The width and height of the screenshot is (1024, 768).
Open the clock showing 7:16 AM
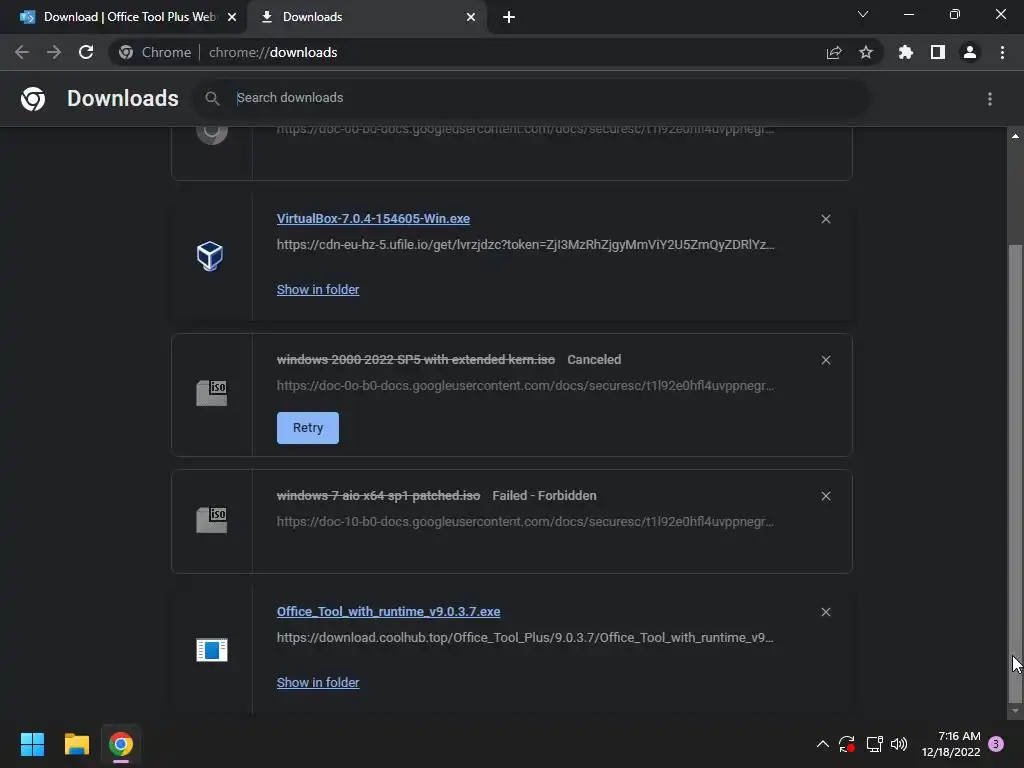(951, 744)
